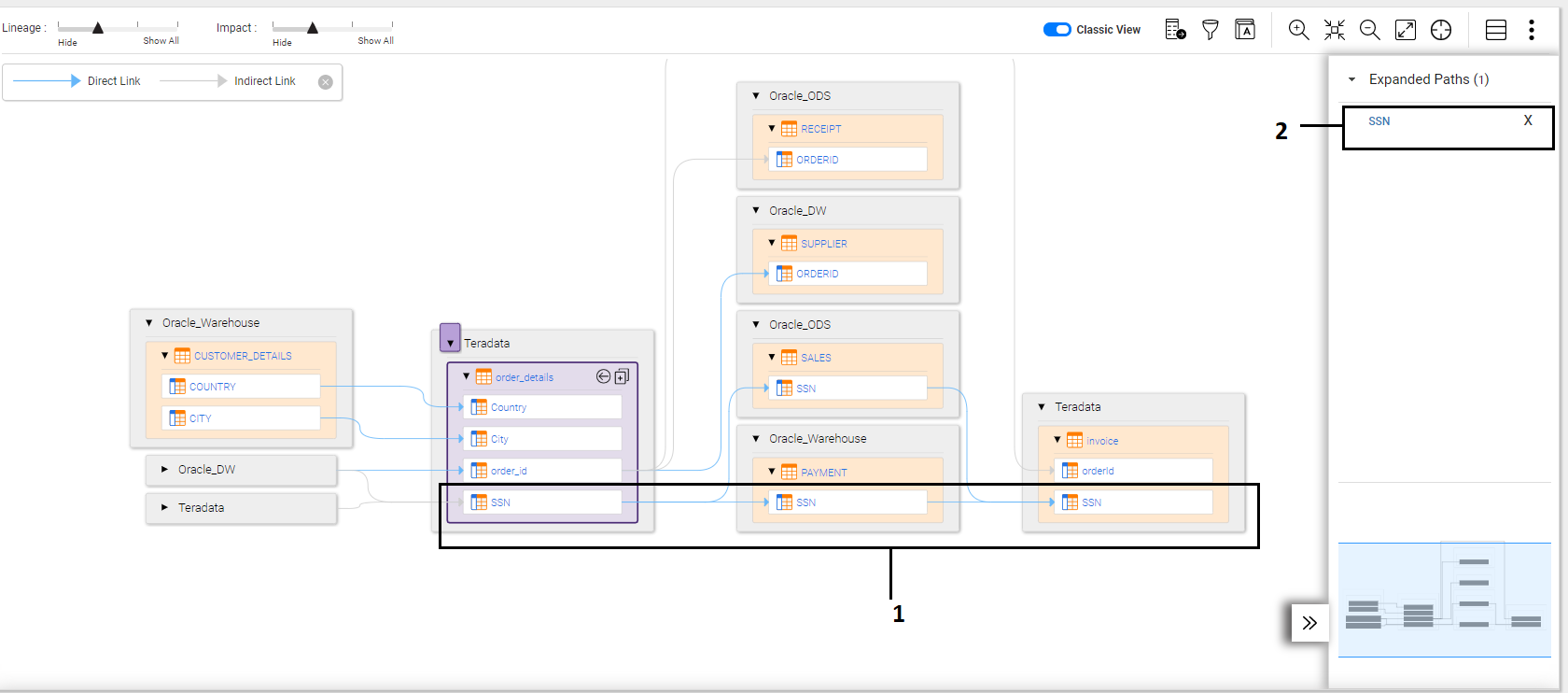The image size is (1568, 693).
Task: Open the SALES table link
Action: click(816, 358)
